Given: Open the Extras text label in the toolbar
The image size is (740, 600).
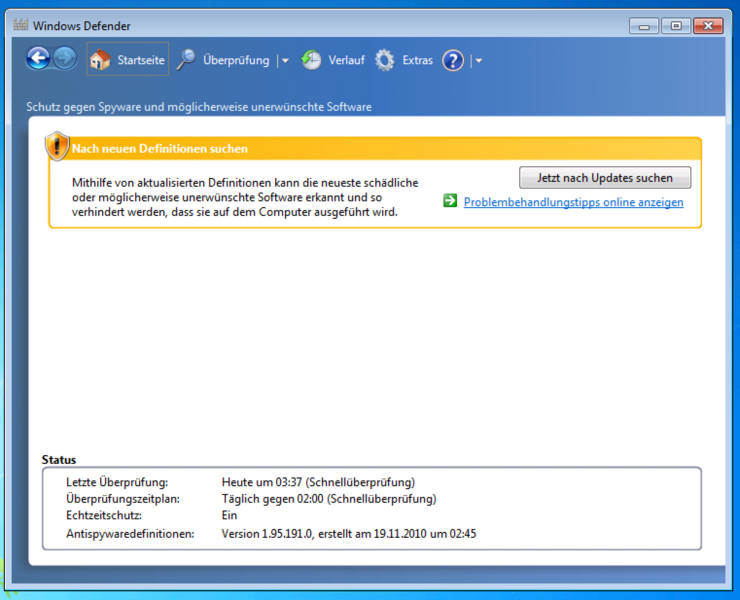Looking at the screenshot, I should 417,60.
